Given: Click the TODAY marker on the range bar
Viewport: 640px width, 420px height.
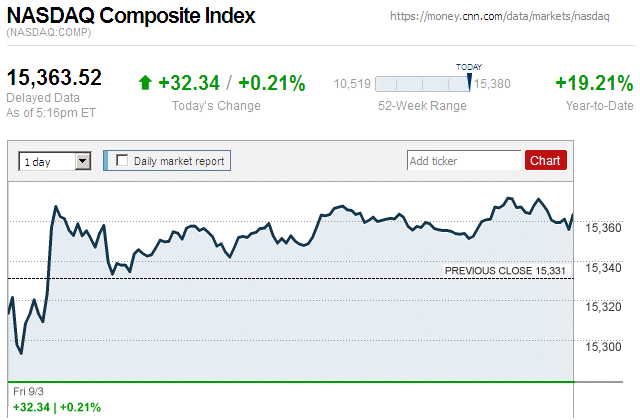Looking at the screenshot, I should (469, 80).
